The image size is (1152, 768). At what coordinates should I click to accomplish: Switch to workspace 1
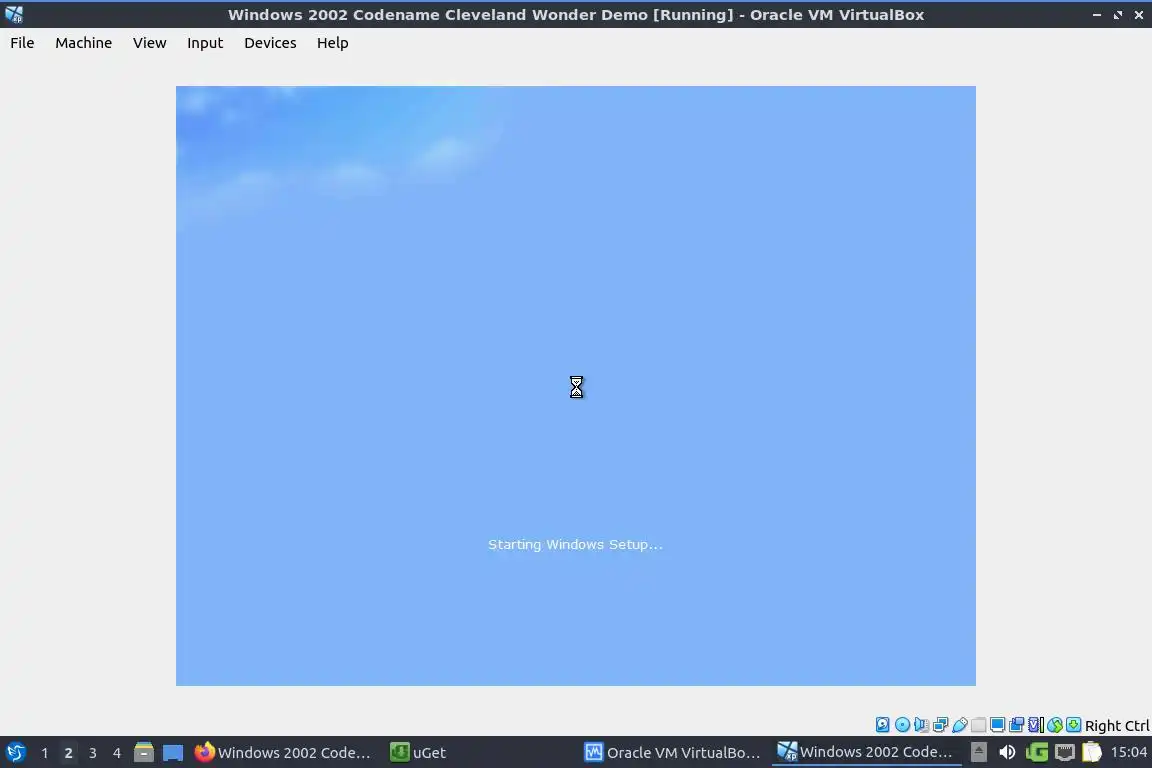45,753
